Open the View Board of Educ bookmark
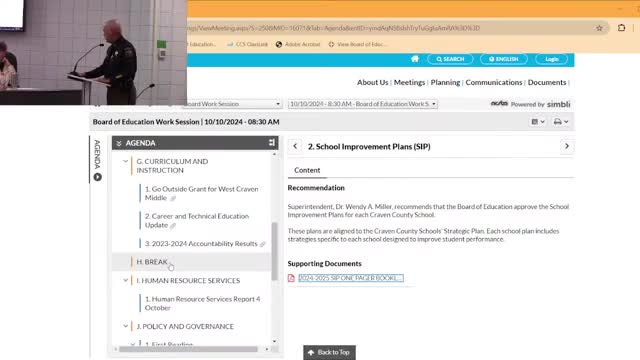Screen dimensions: 640x360 (358, 44)
